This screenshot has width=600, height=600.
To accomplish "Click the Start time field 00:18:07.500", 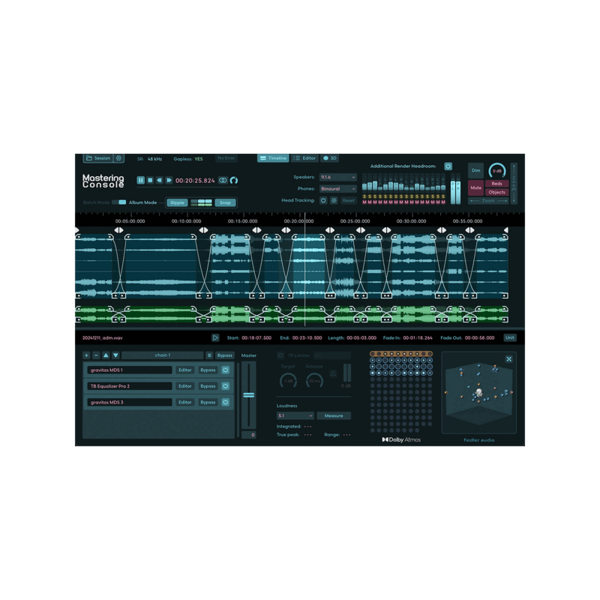I will pyautogui.click(x=256, y=338).
